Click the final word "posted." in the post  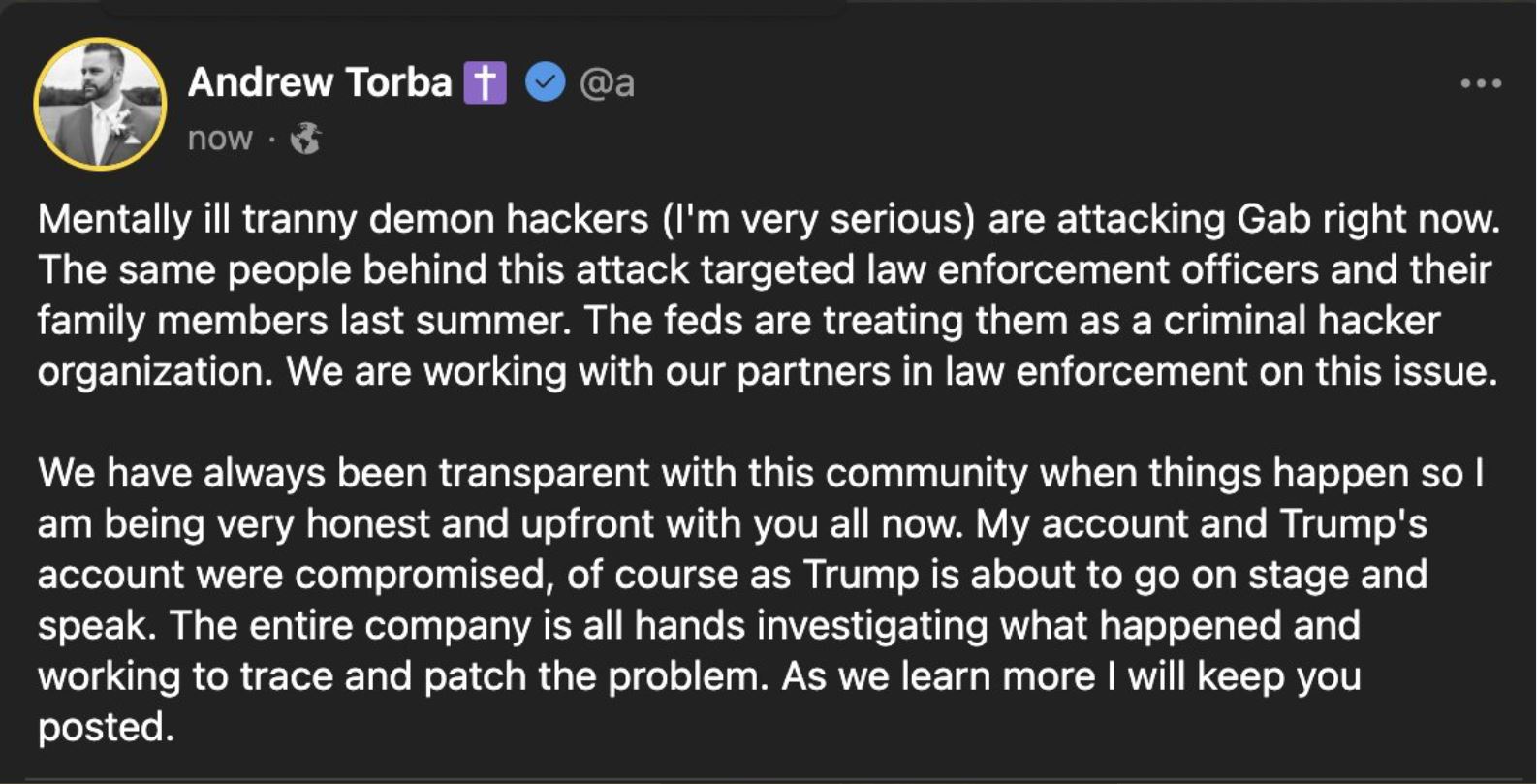[106, 727]
